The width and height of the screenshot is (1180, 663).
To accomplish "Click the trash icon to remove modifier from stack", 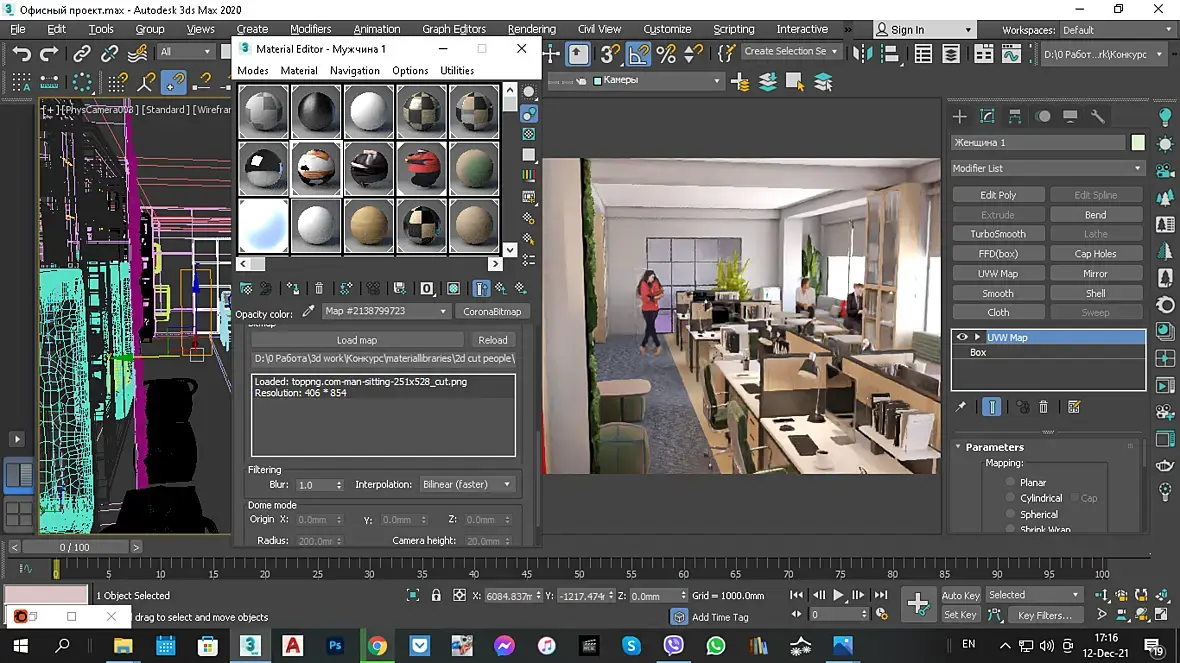I will pos(1043,407).
